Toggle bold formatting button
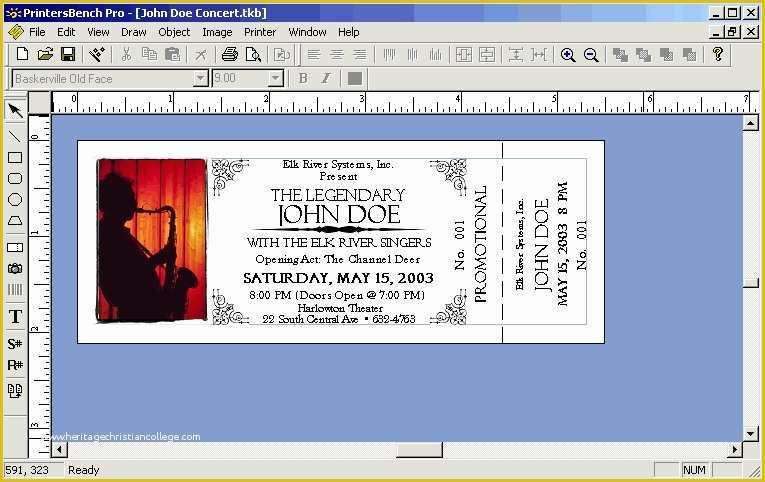Image resolution: width=765 pixels, height=482 pixels. pos(303,78)
